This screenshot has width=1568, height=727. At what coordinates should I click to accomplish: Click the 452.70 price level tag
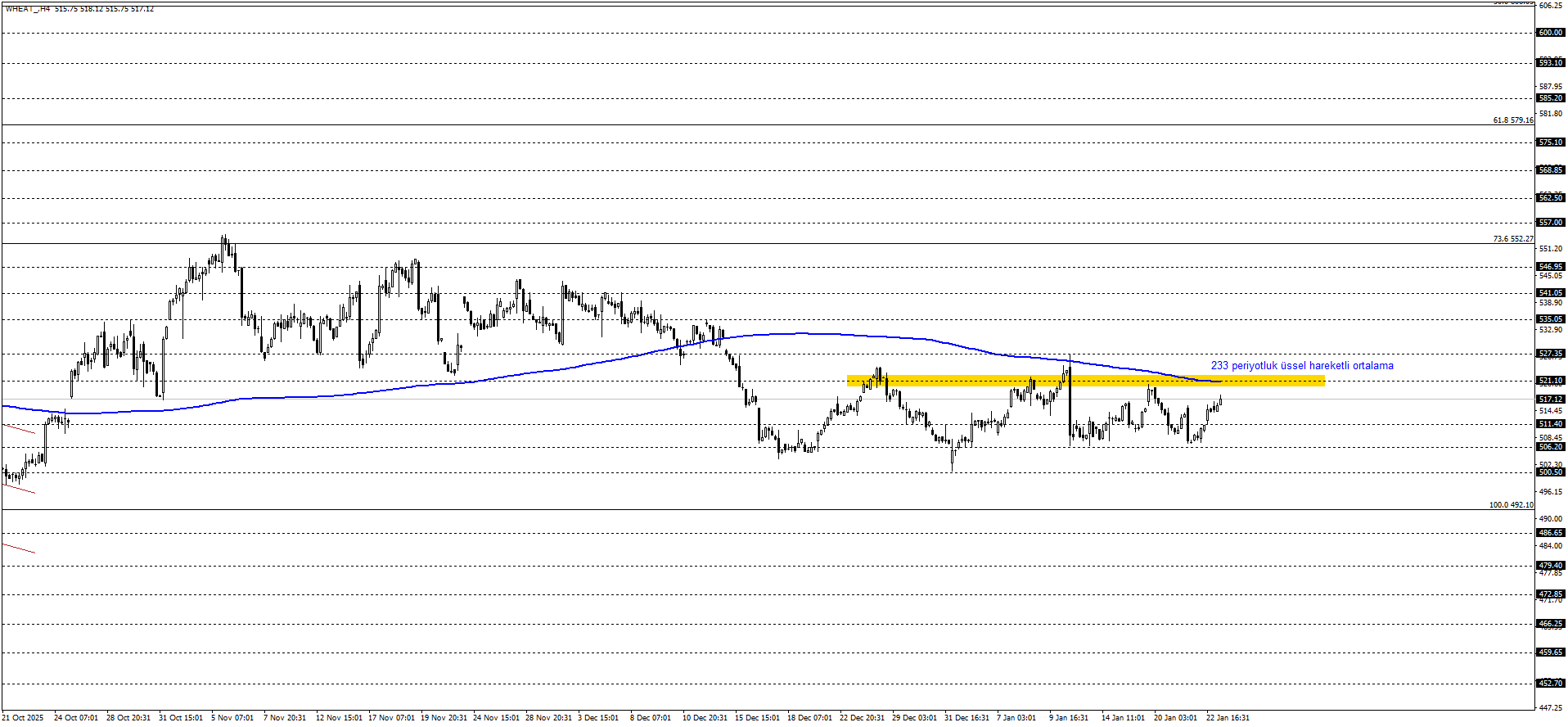1550,683
